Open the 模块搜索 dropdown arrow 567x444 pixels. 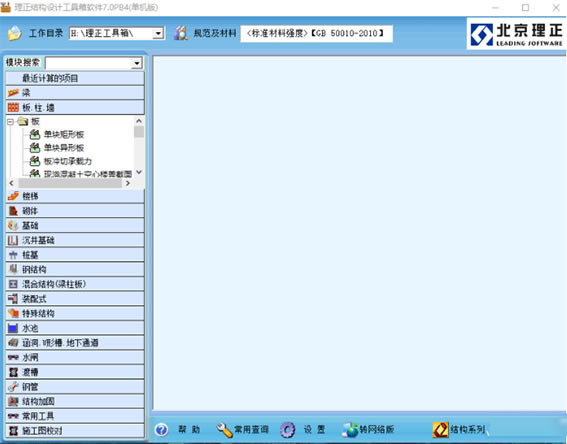pos(136,63)
